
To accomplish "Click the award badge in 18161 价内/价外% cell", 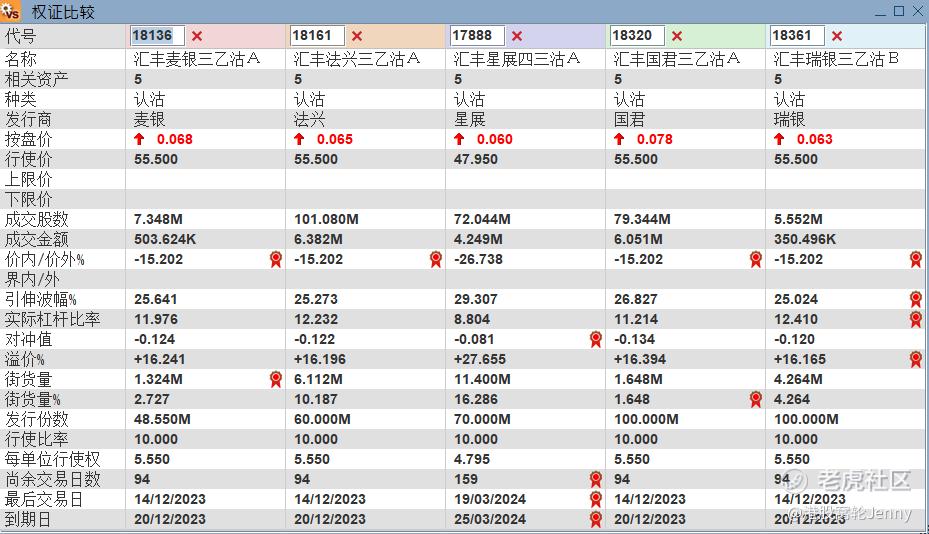I will pos(435,259).
